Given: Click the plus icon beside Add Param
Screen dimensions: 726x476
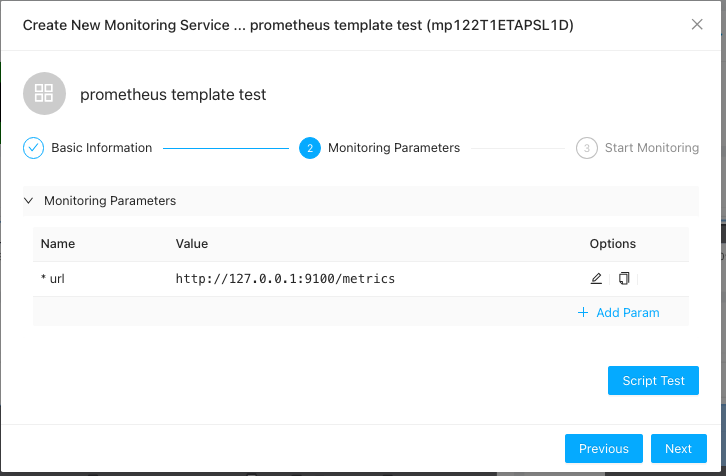Looking at the screenshot, I should coord(583,313).
